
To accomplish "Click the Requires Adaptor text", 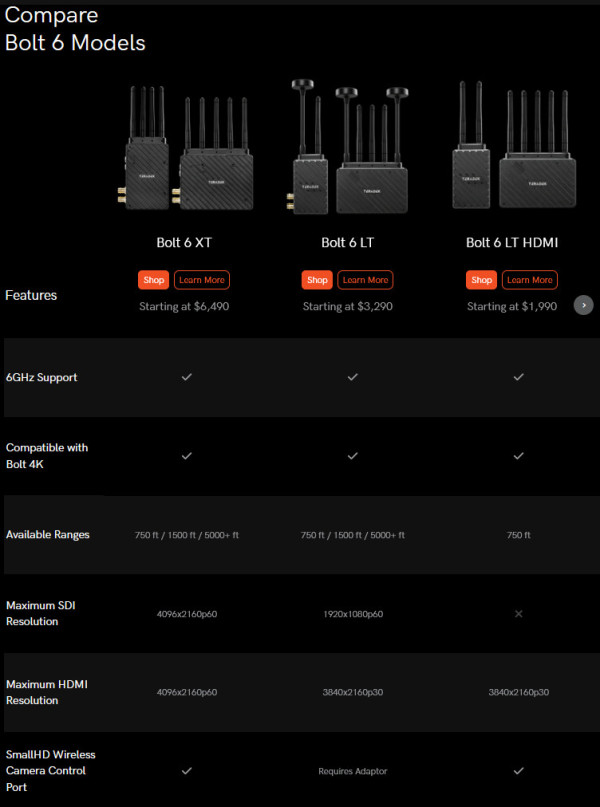I will click(x=352, y=771).
